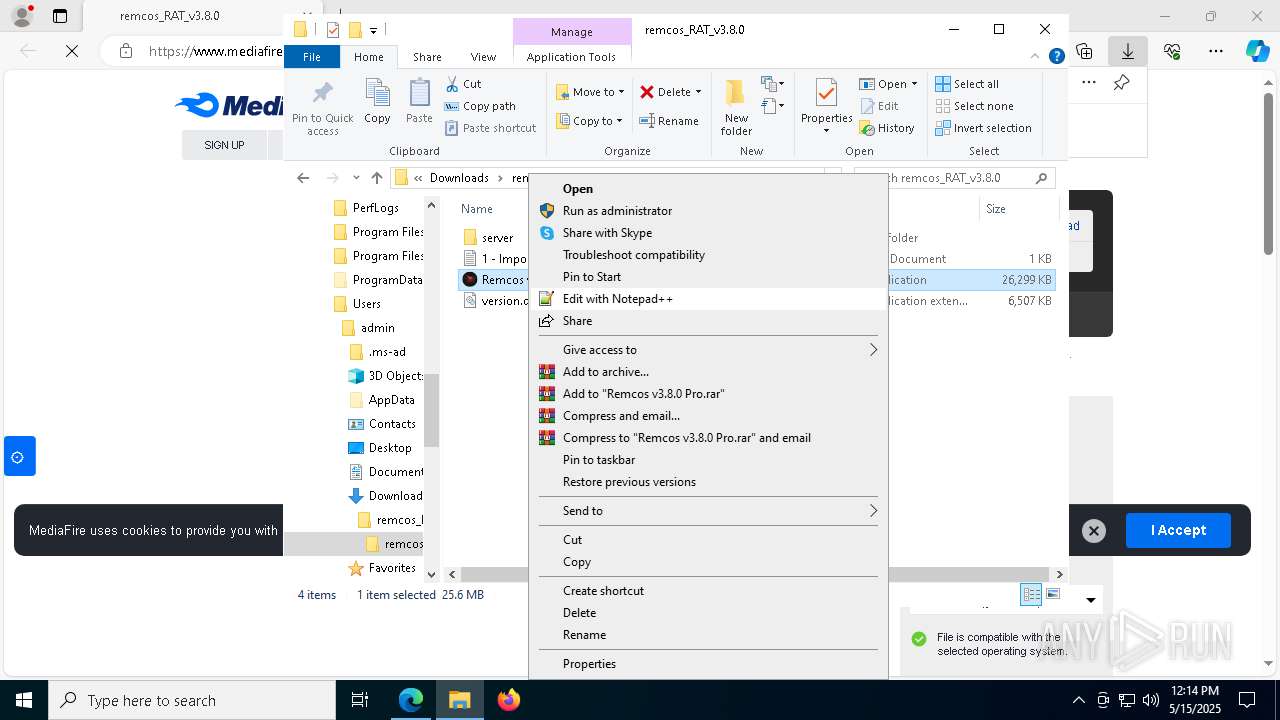Image resolution: width=1280 pixels, height=720 pixels.
Task: Click SIGN UP on MediaFire page
Action: [x=224, y=145]
